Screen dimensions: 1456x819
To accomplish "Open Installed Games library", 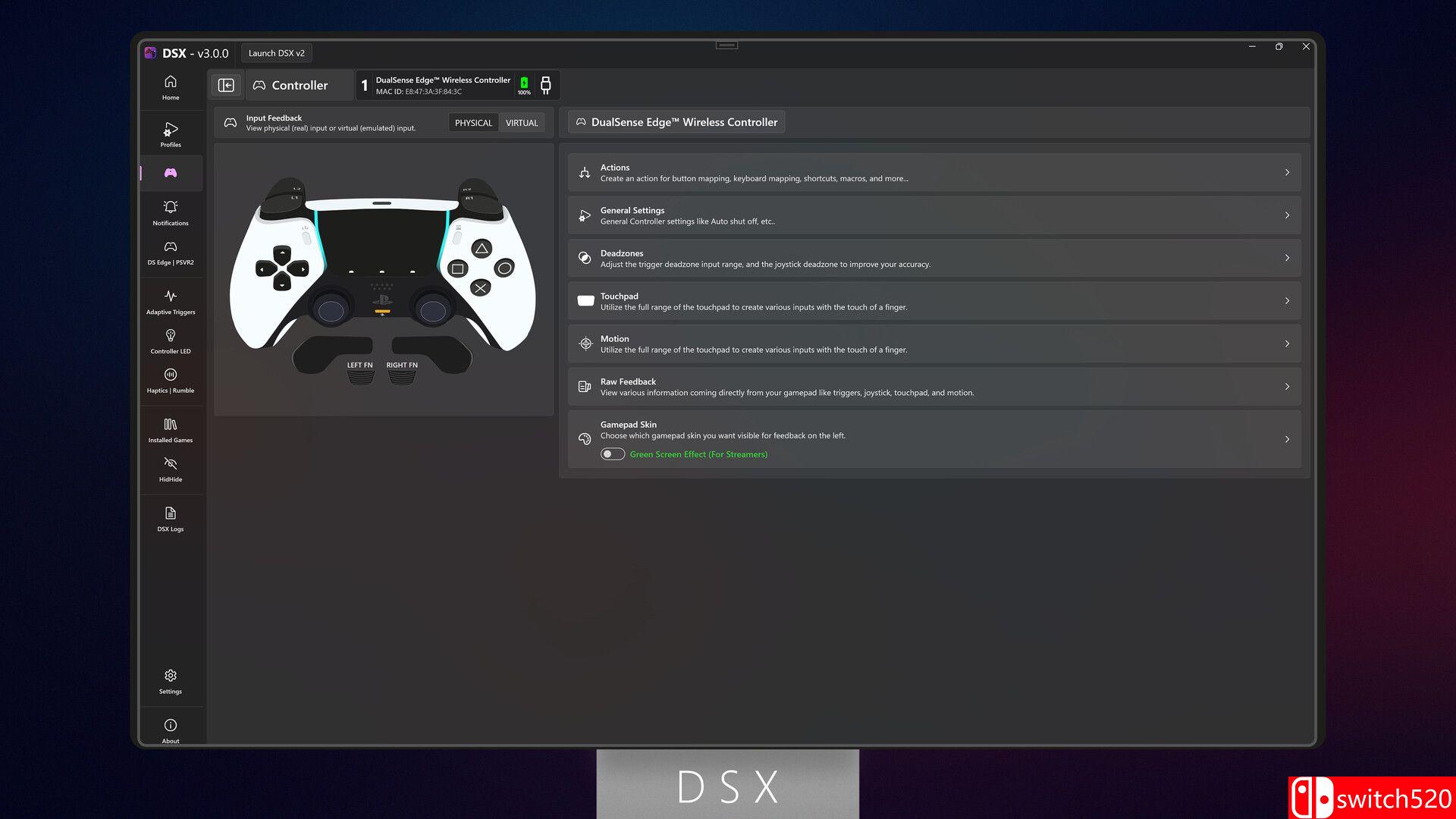I will tap(171, 430).
